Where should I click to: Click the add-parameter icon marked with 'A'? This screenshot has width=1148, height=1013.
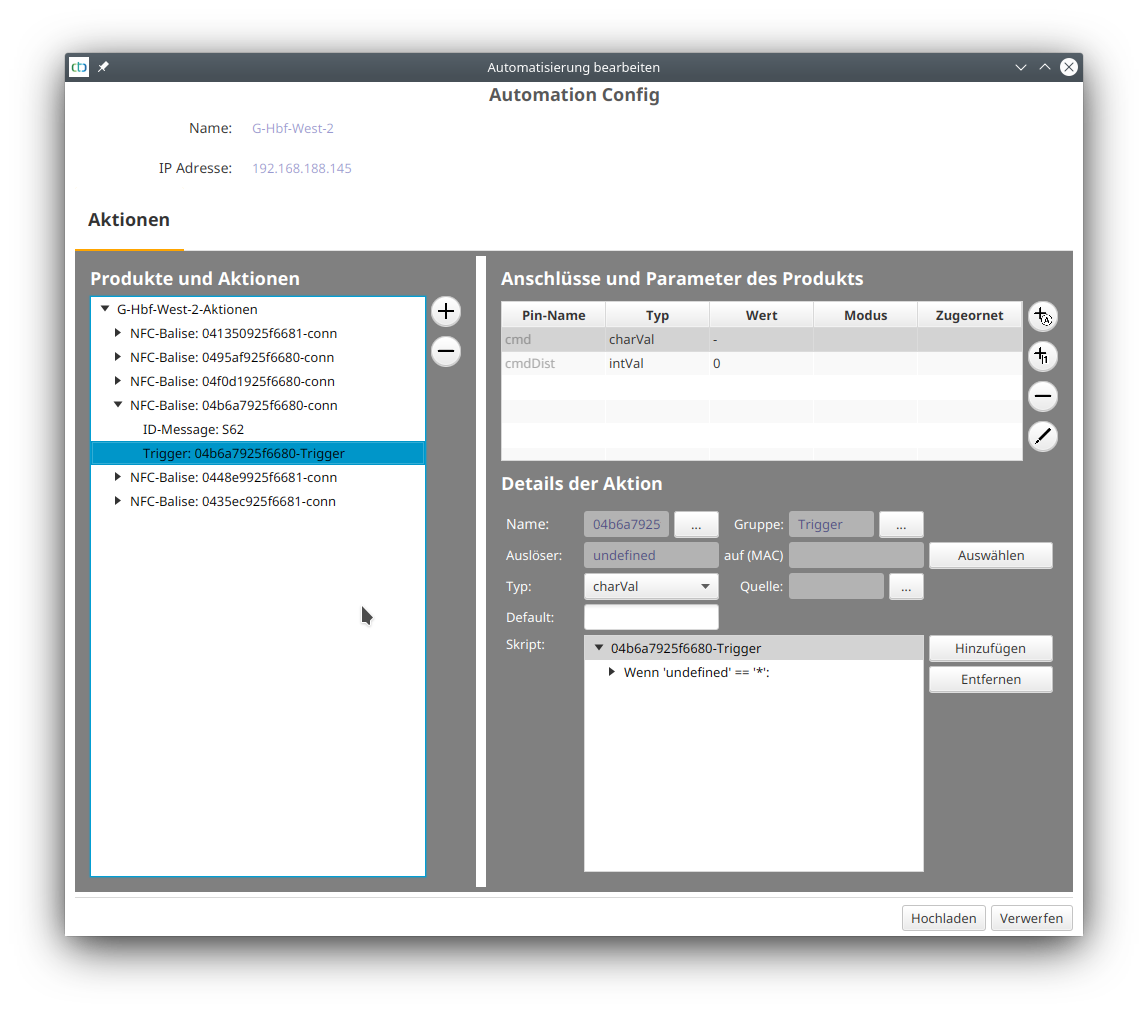tap(1042, 316)
